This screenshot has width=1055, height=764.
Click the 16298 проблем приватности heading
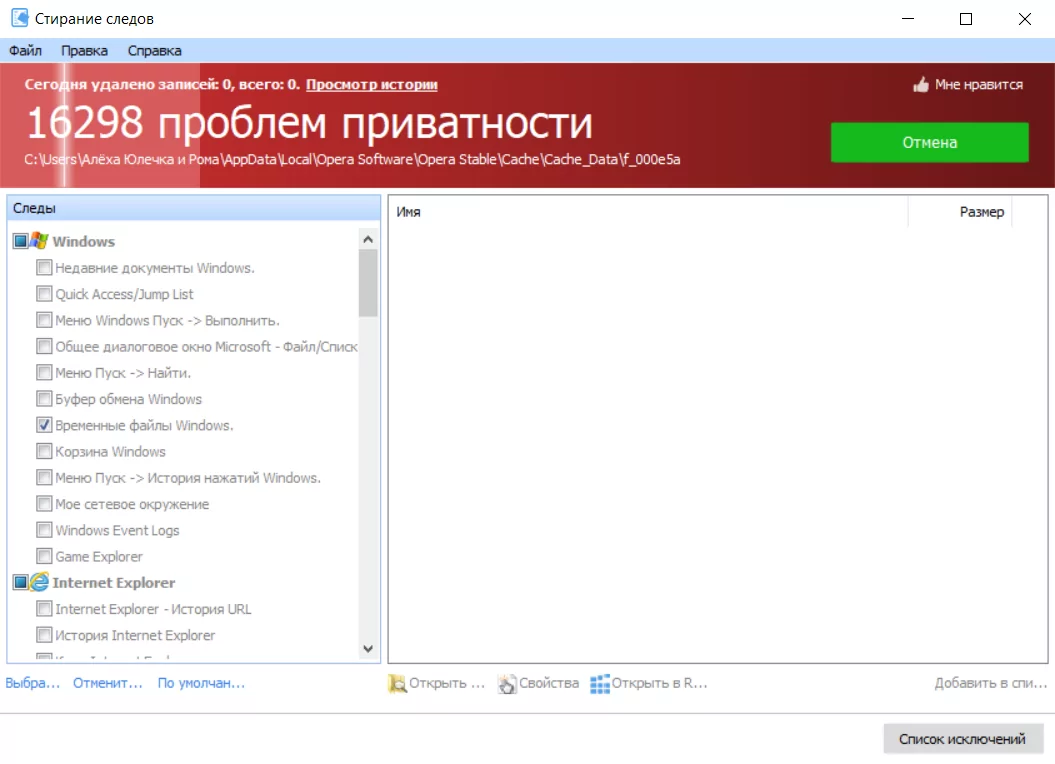(310, 123)
